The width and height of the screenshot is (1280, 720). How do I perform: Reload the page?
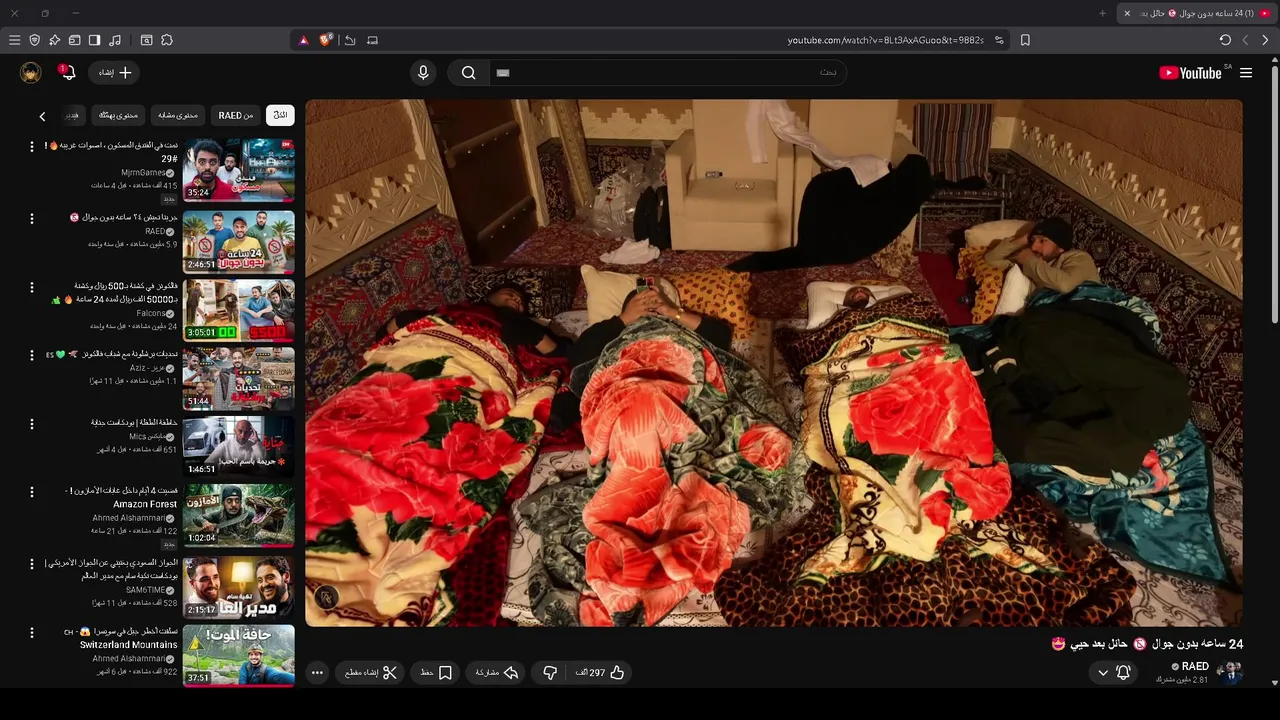click(1225, 40)
